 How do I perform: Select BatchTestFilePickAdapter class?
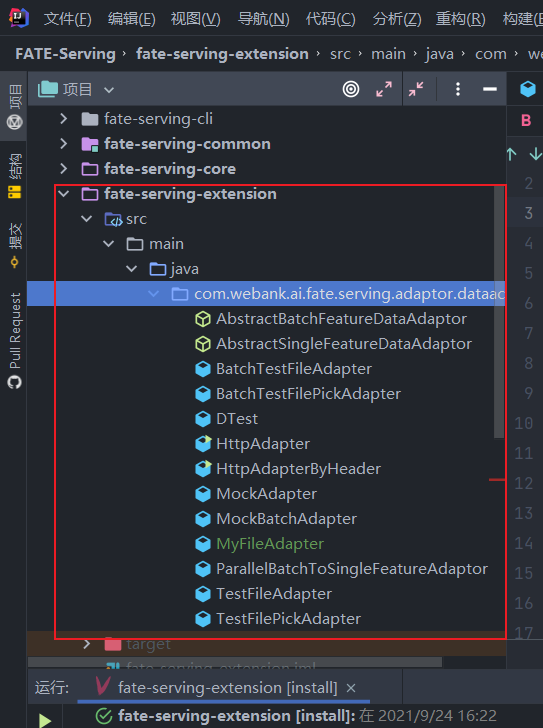(x=308, y=394)
